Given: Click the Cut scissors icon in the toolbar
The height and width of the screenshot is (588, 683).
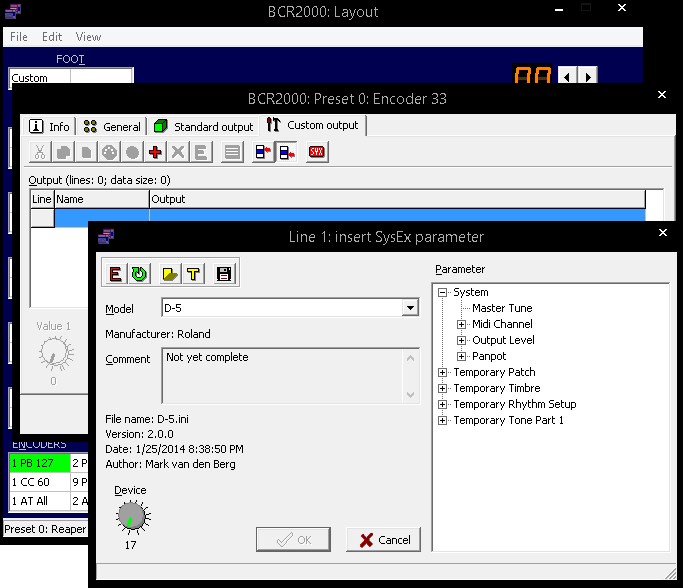Looking at the screenshot, I should [x=40, y=152].
